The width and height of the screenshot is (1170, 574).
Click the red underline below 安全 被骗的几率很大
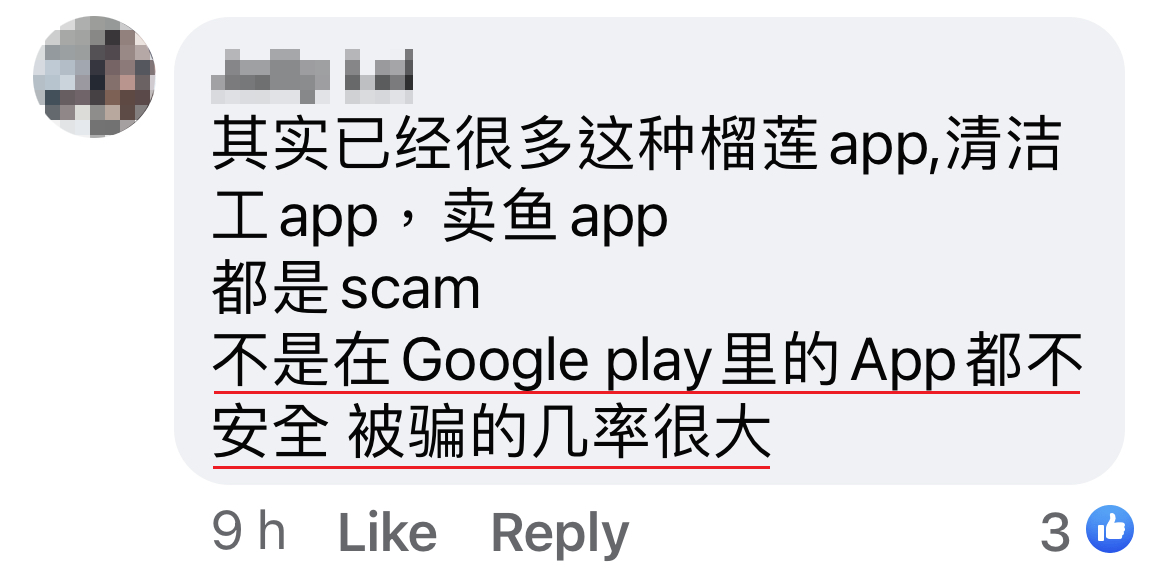(491, 467)
